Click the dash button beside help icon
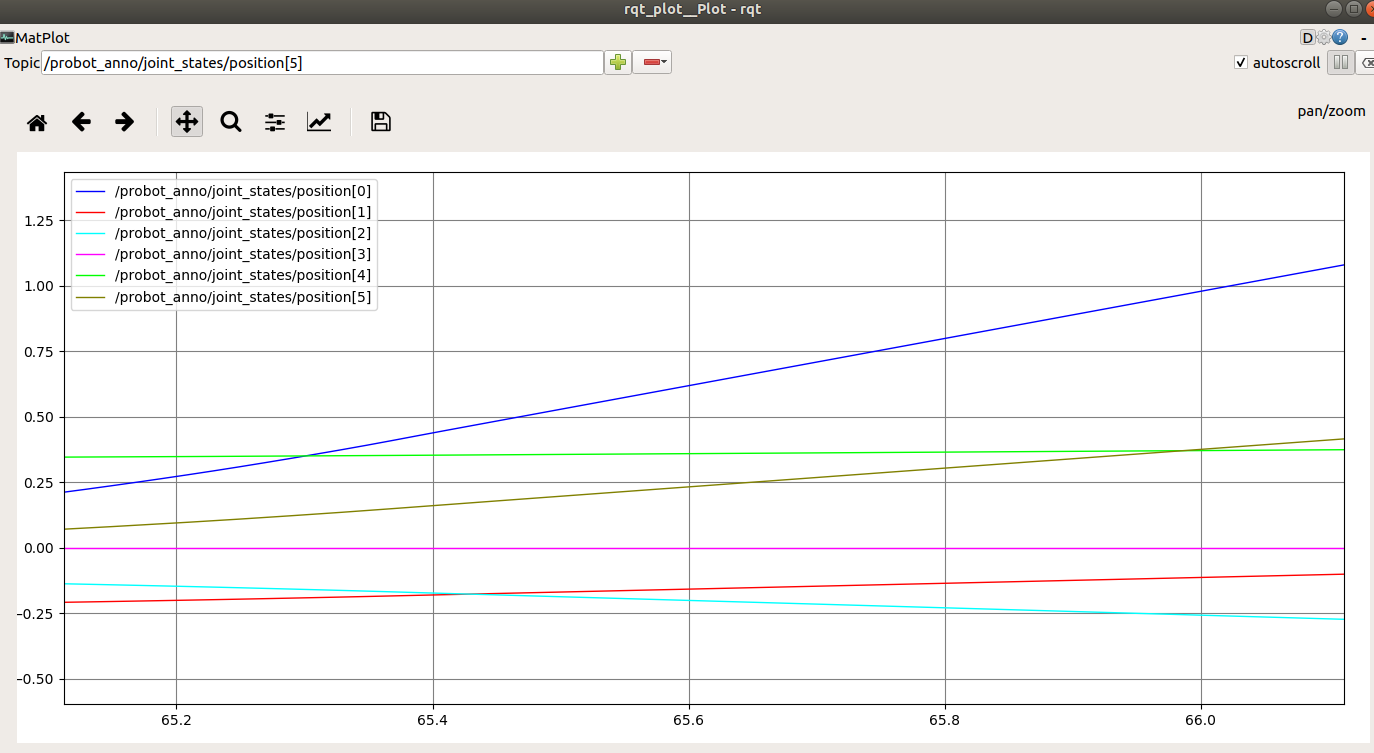This screenshot has height=753, width=1374. point(1364,38)
